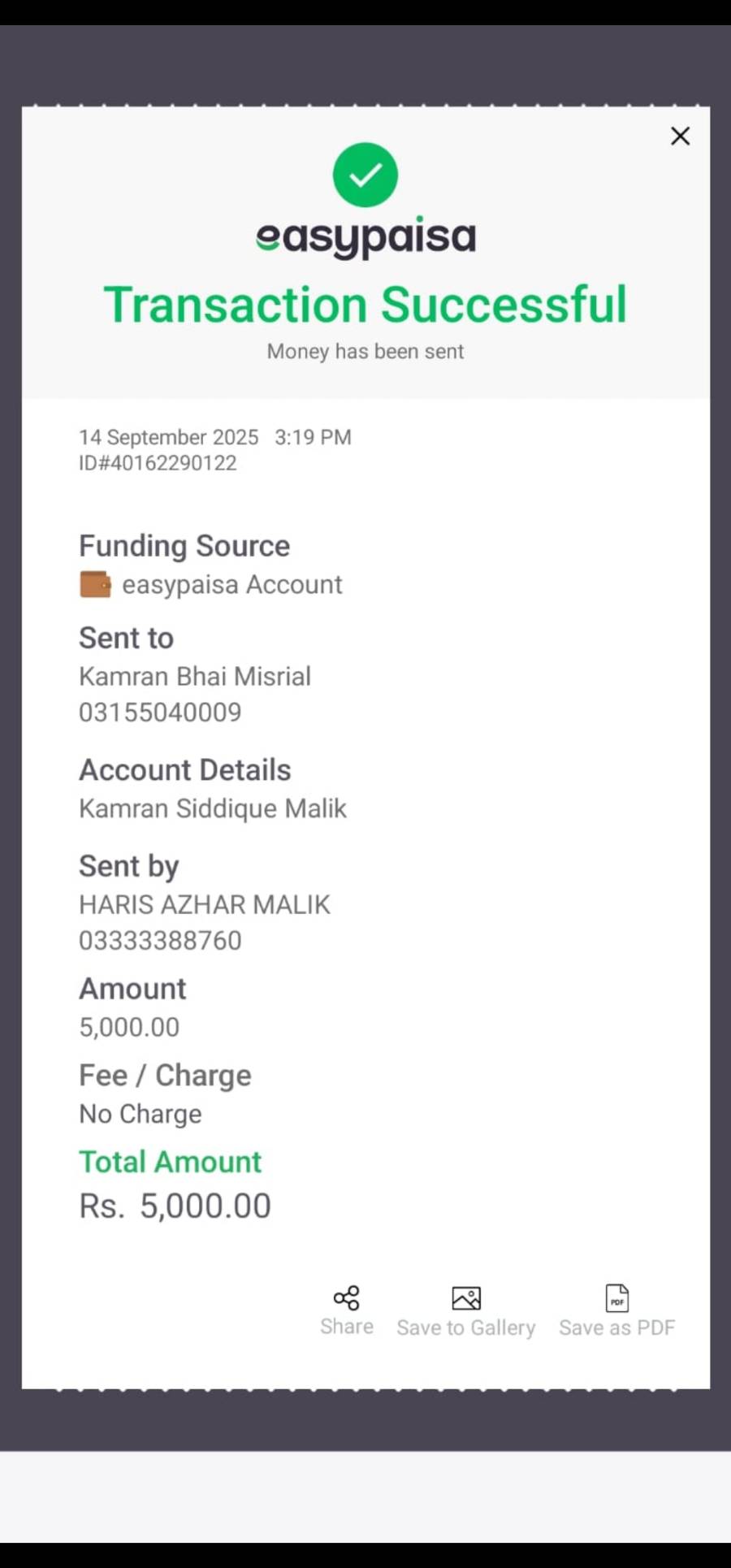
Task: Click the easypaisa logo
Action: [365, 237]
